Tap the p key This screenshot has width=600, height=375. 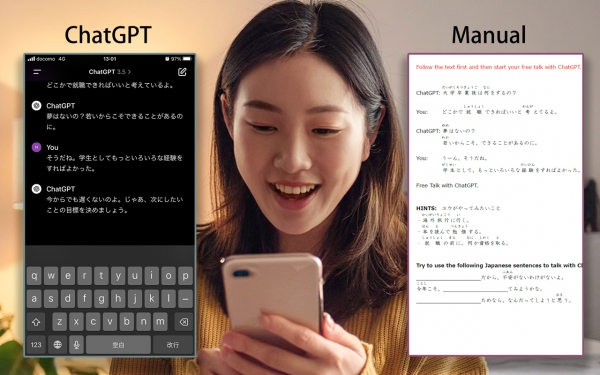(x=186, y=276)
